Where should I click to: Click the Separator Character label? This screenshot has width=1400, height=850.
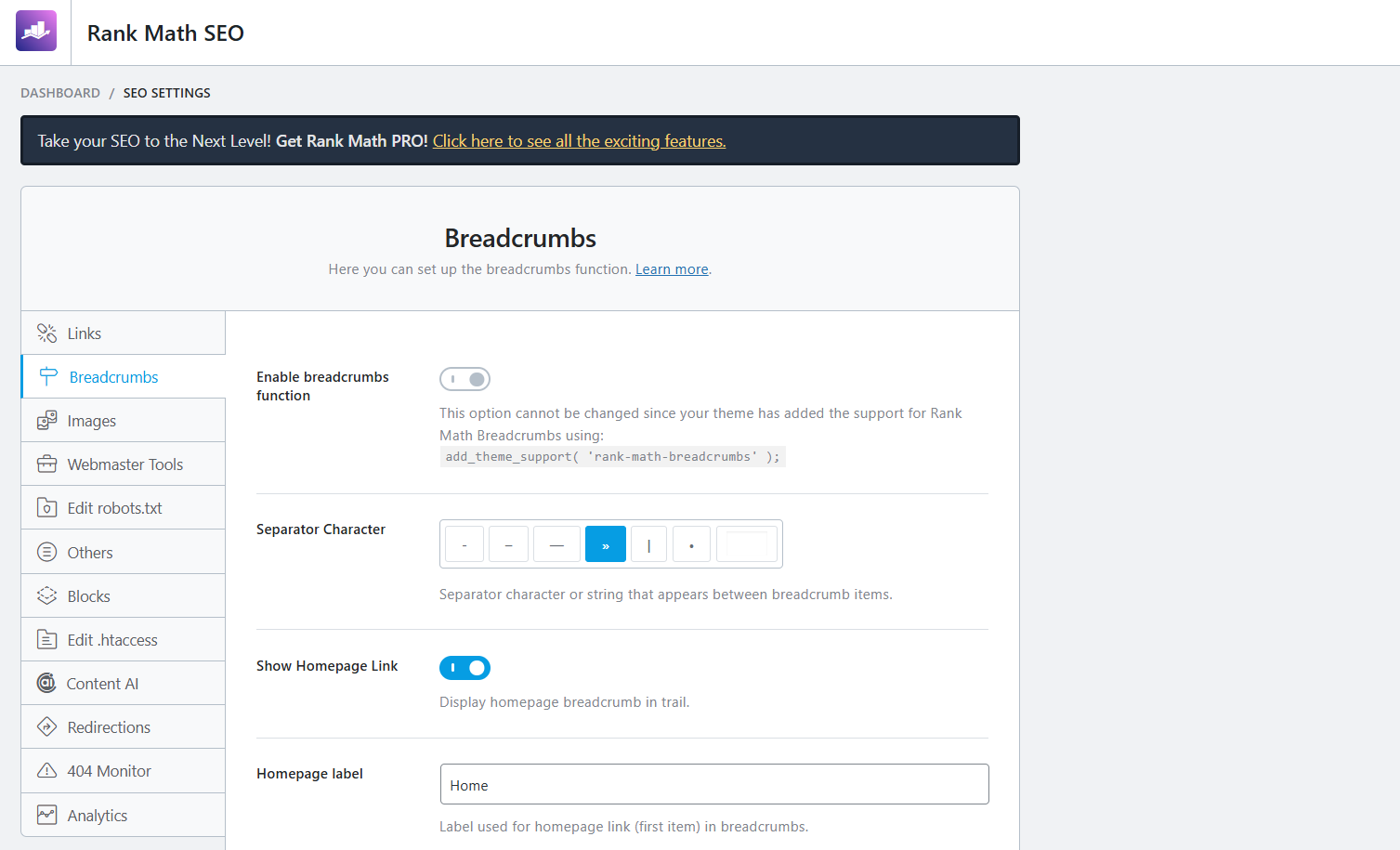point(321,530)
